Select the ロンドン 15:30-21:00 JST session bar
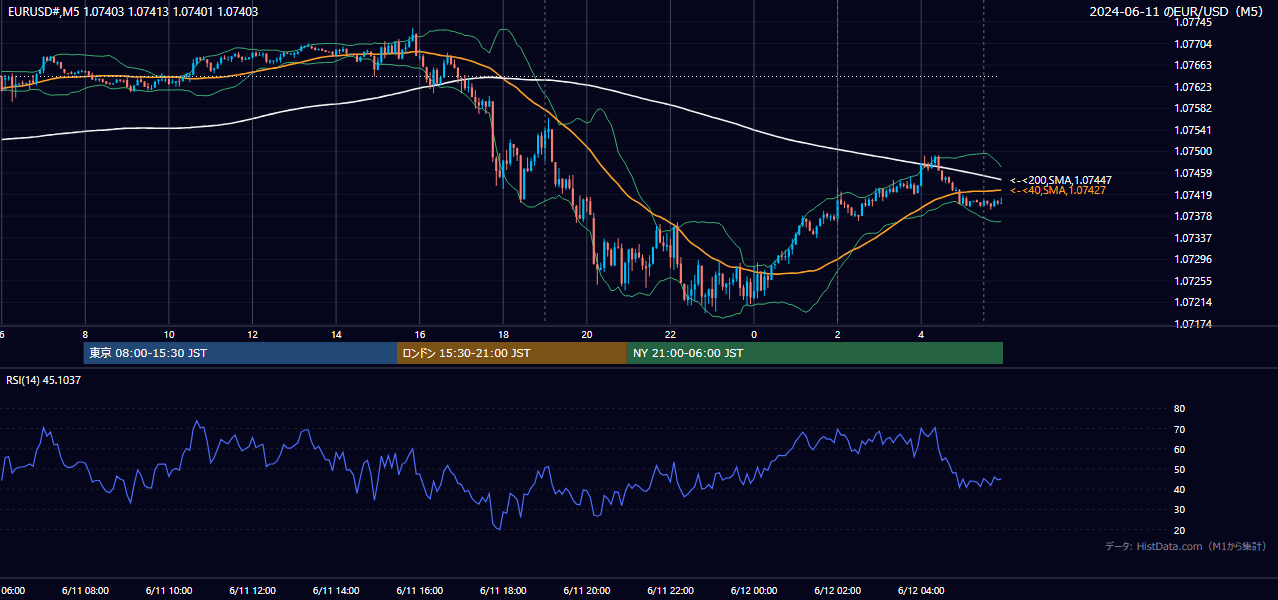The image size is (1278, 600). click(x=512, y=353)
